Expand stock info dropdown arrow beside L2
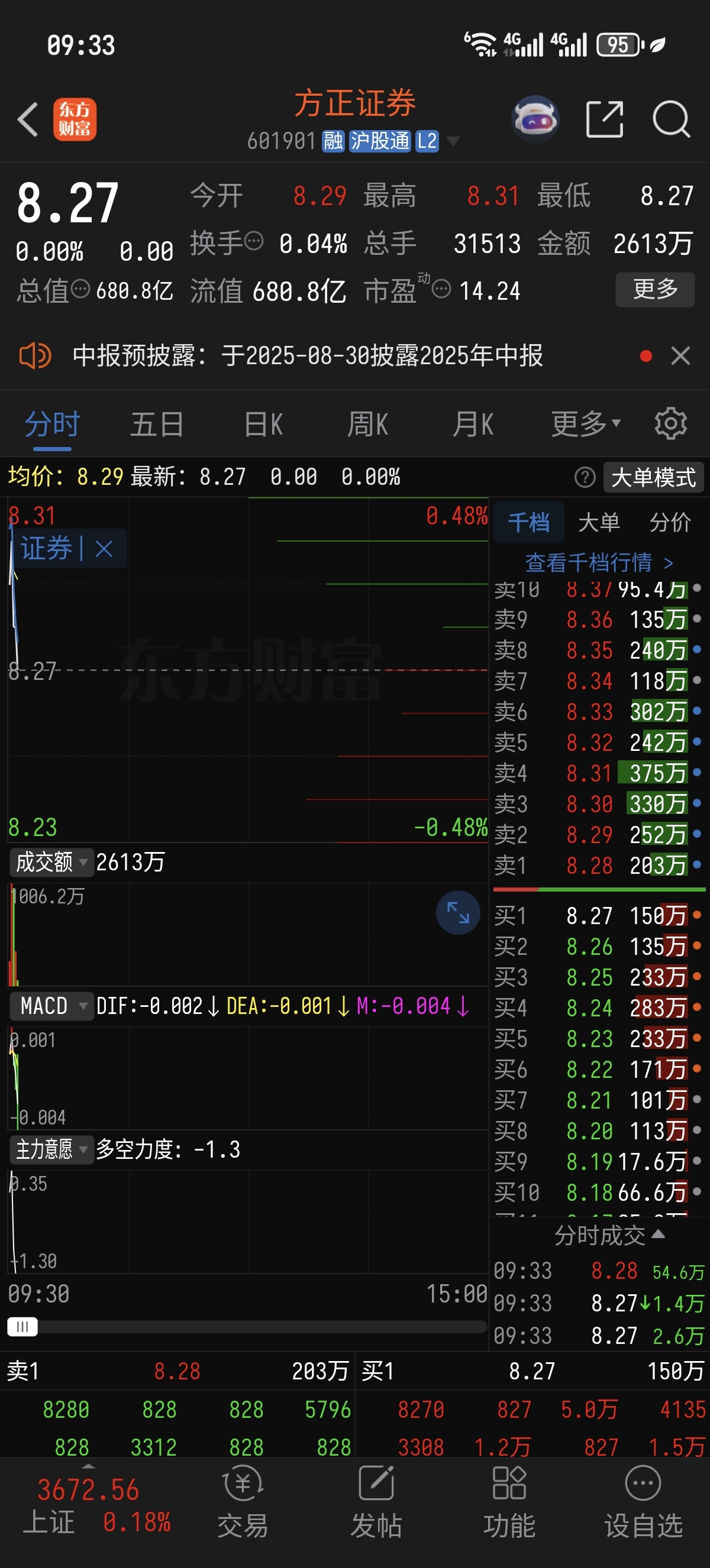The image size is (710, 1568). (453, 141)
